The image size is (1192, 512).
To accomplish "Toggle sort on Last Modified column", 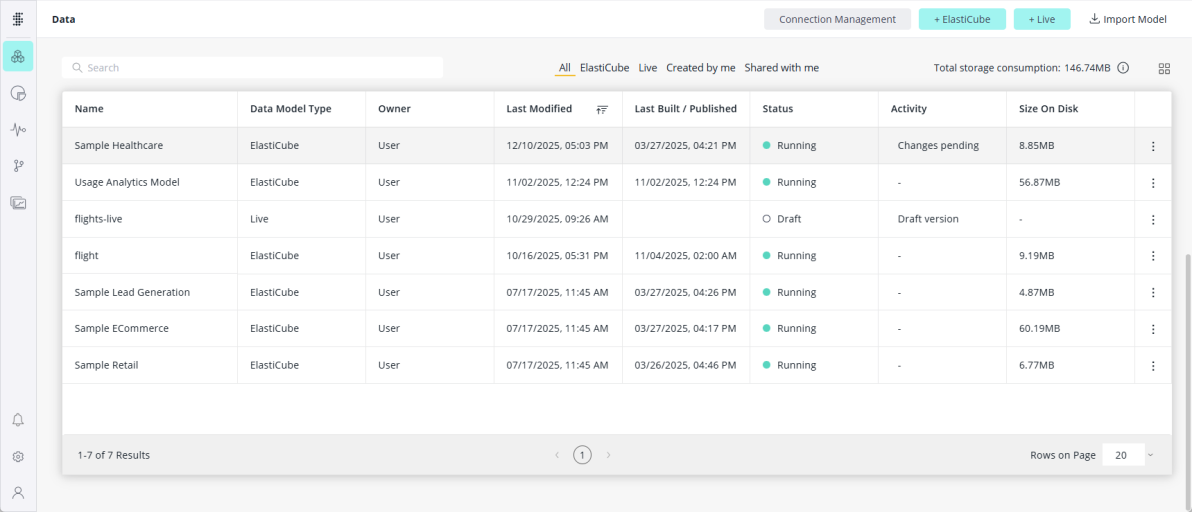I will pos(602,109).
